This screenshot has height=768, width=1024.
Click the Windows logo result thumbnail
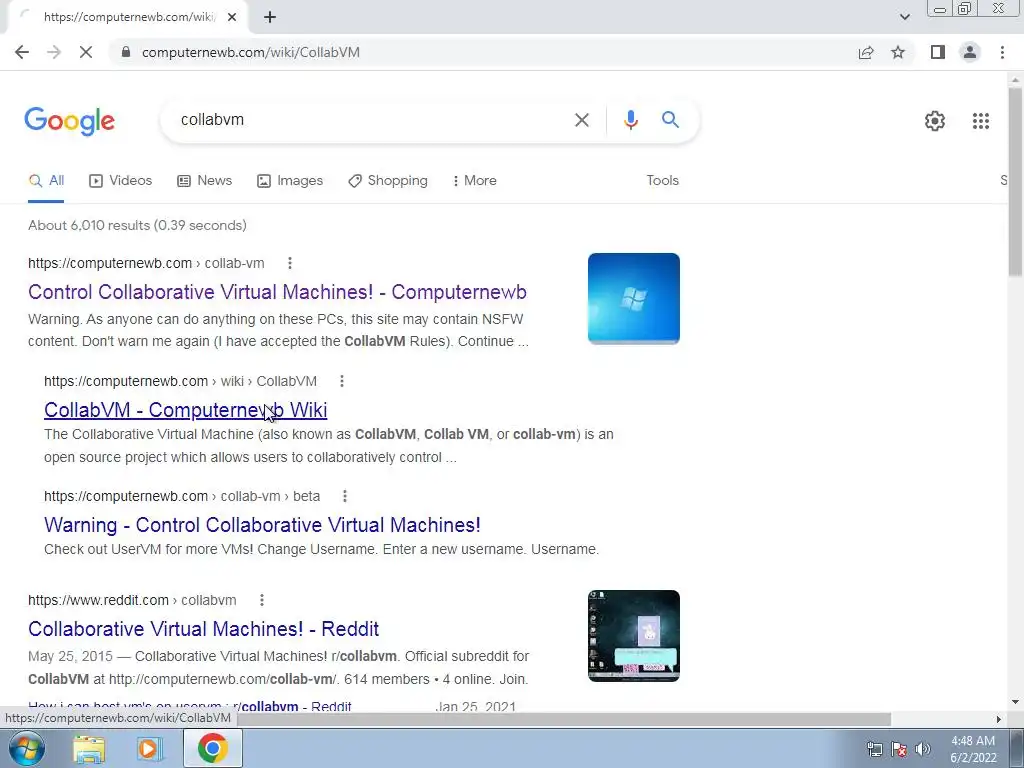(x=633, y=298)
